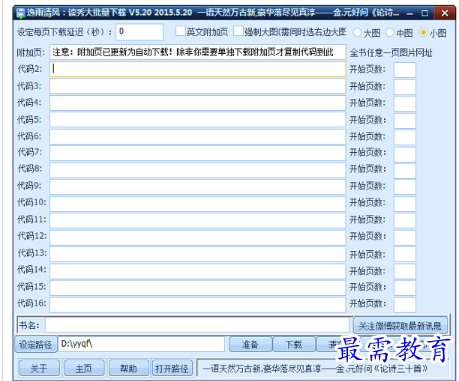
Task: Enable the 英文附加页 checkbox
Action: point(180,31)
